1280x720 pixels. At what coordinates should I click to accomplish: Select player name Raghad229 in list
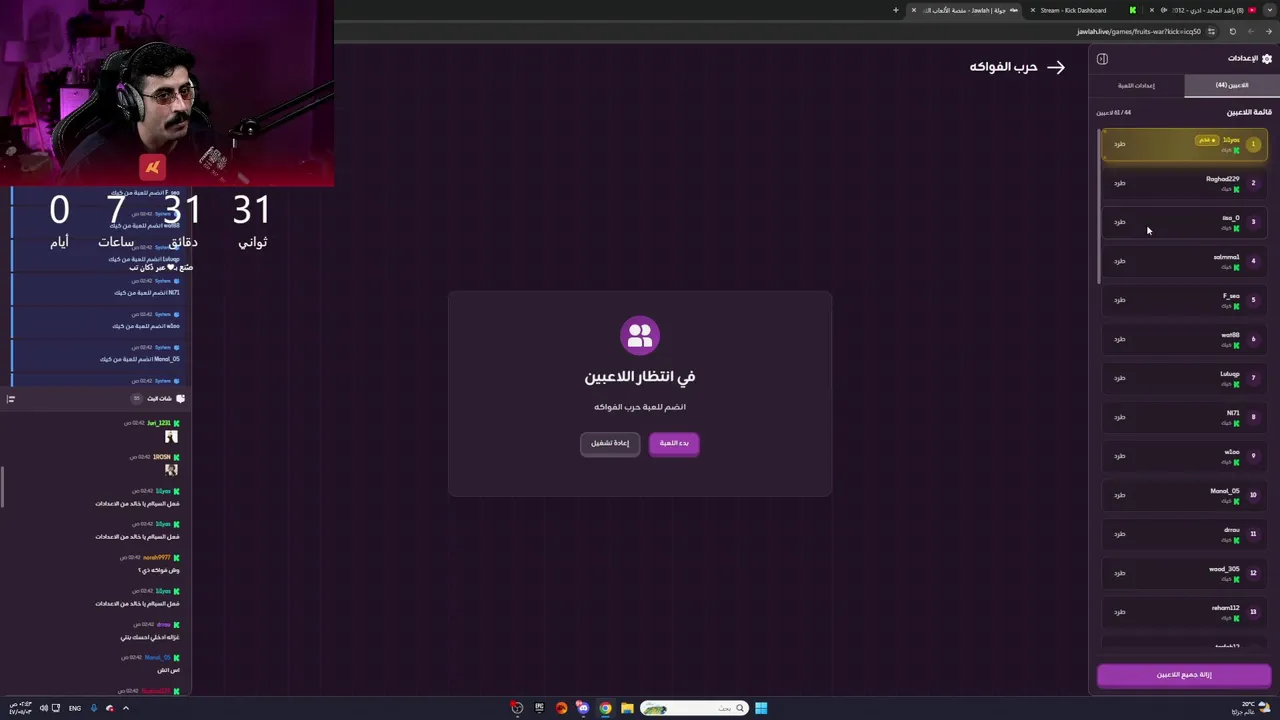click(x=1222, y=179)
